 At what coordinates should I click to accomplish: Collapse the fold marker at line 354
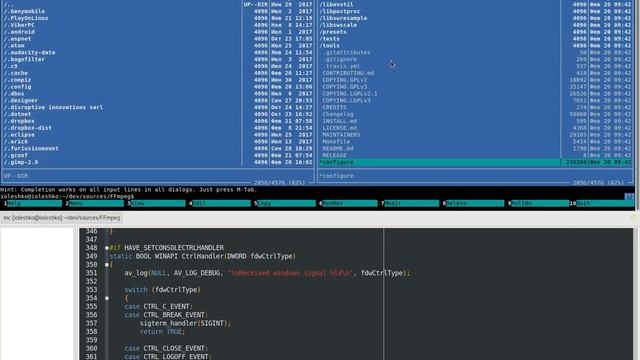107,298
